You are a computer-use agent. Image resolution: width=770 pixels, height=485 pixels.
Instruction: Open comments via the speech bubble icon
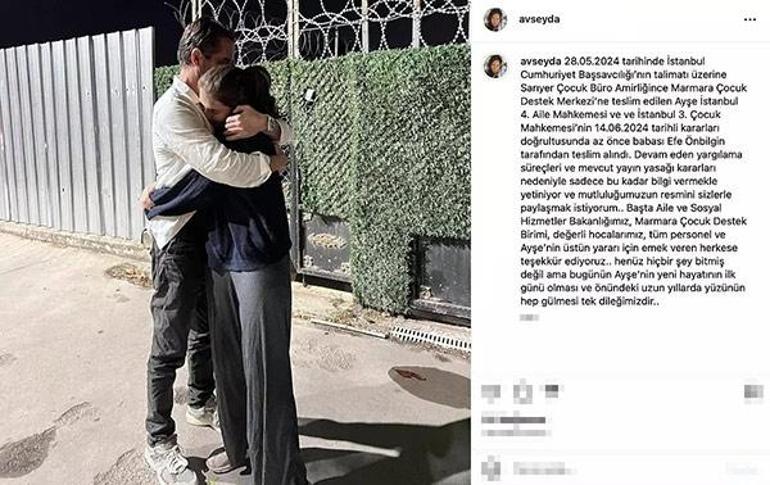(x=523, y=392)
